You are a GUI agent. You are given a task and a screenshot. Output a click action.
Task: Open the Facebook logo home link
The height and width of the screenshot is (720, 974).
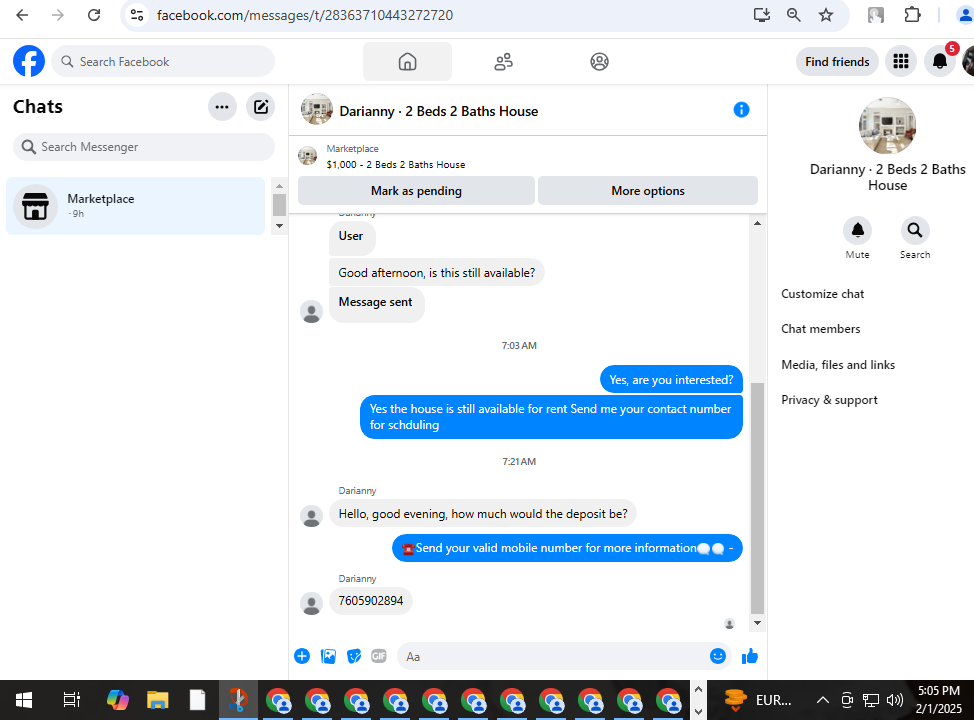tap(29, 61)
